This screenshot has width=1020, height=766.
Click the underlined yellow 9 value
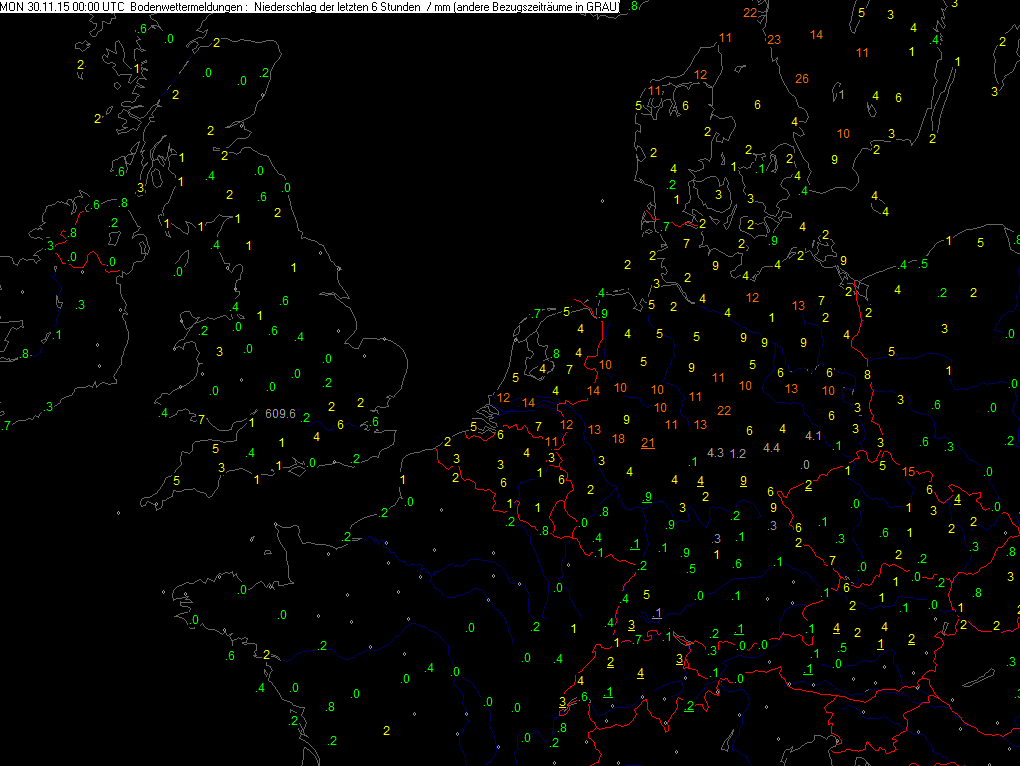743,481
